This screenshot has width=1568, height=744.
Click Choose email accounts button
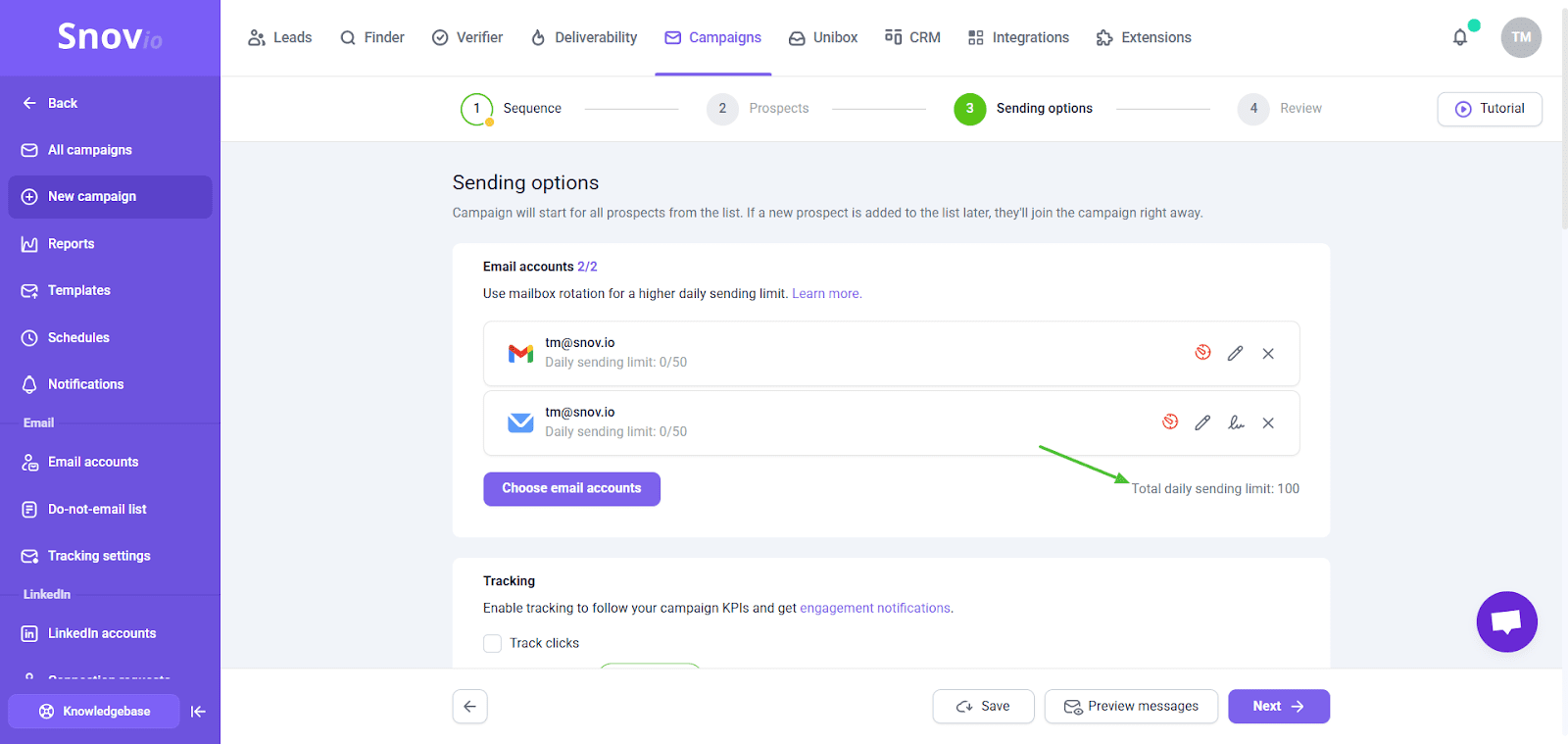coord(571,489)
